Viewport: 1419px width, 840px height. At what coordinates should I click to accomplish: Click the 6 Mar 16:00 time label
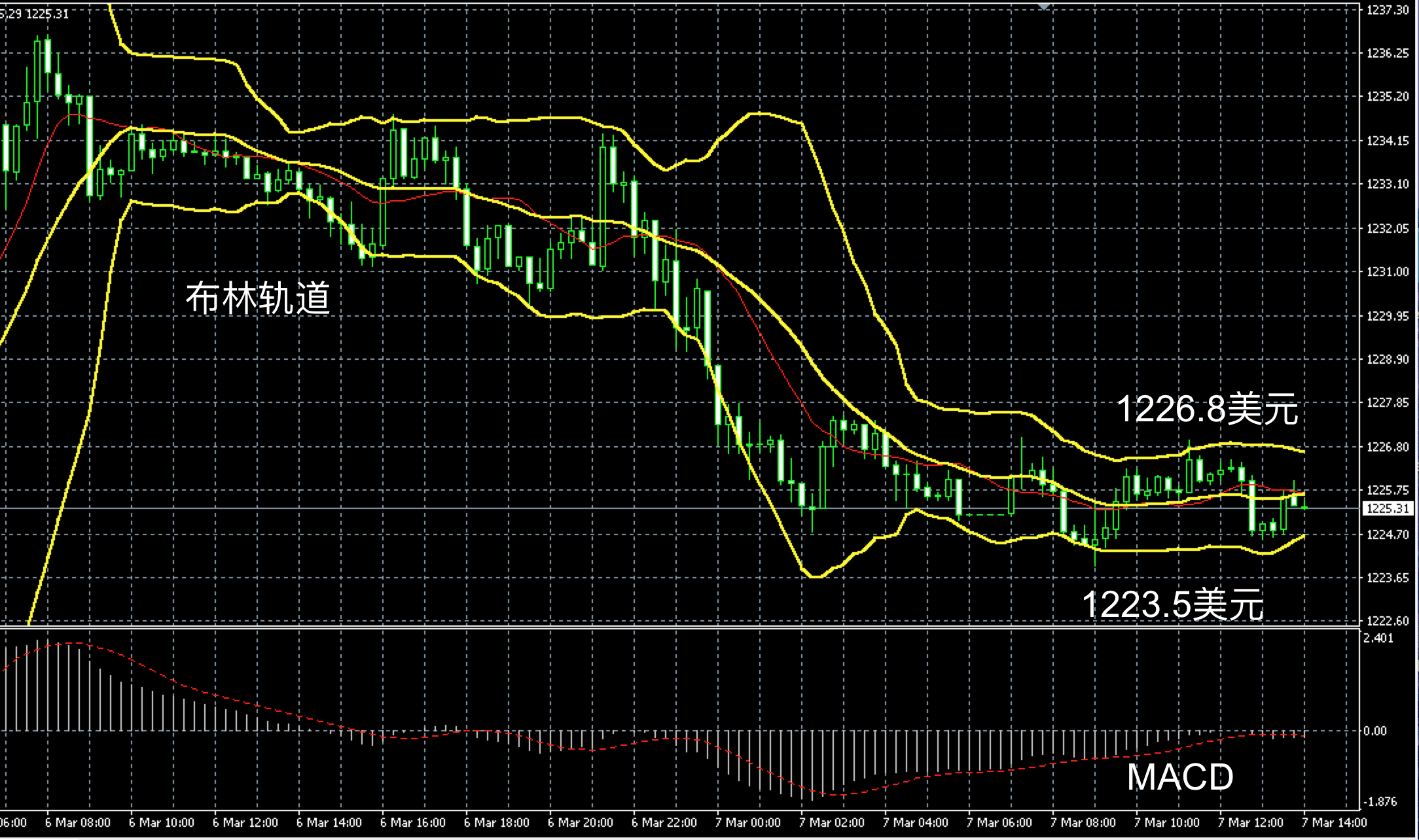(x=412, y=822)
